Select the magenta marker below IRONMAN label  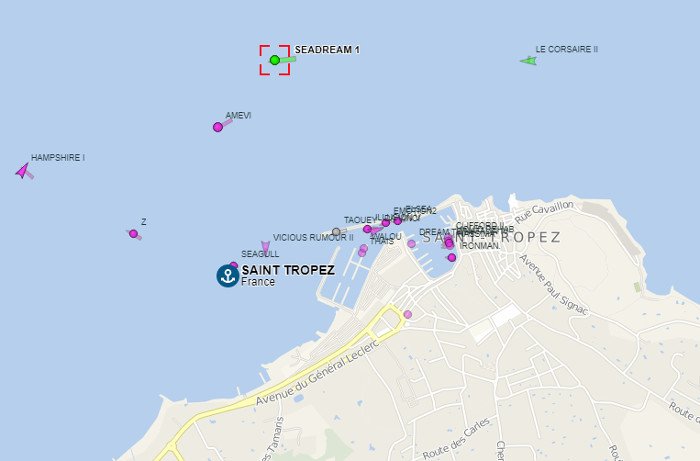pos(452,257)
